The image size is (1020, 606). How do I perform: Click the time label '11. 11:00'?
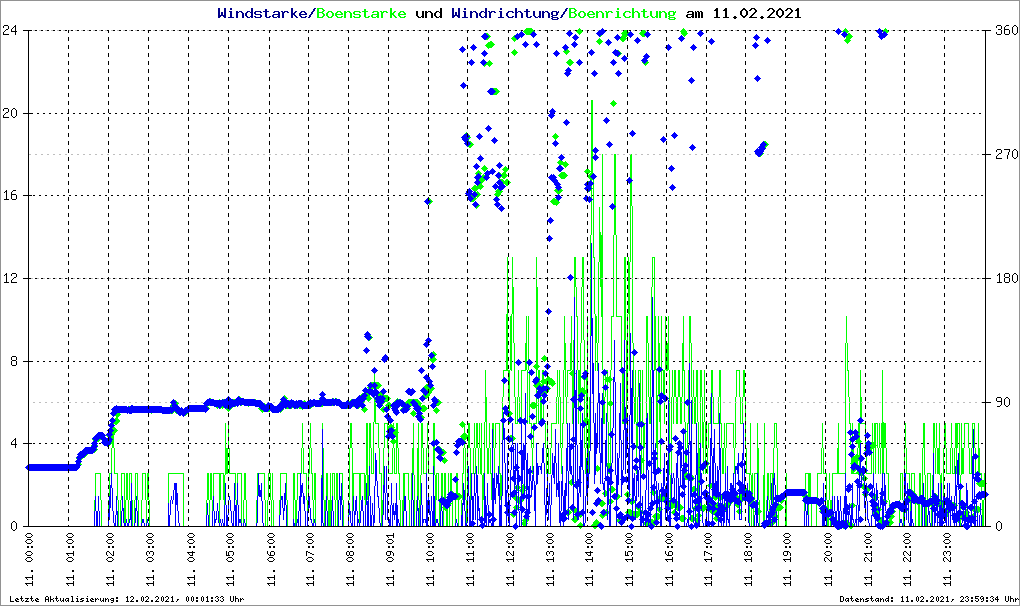coord(470,559)
